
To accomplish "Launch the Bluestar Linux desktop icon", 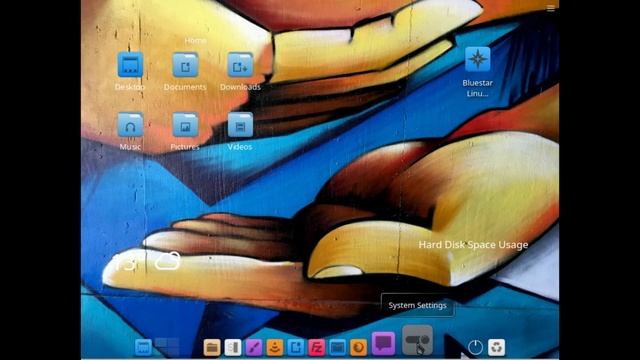I will click(x=478, y=59).
